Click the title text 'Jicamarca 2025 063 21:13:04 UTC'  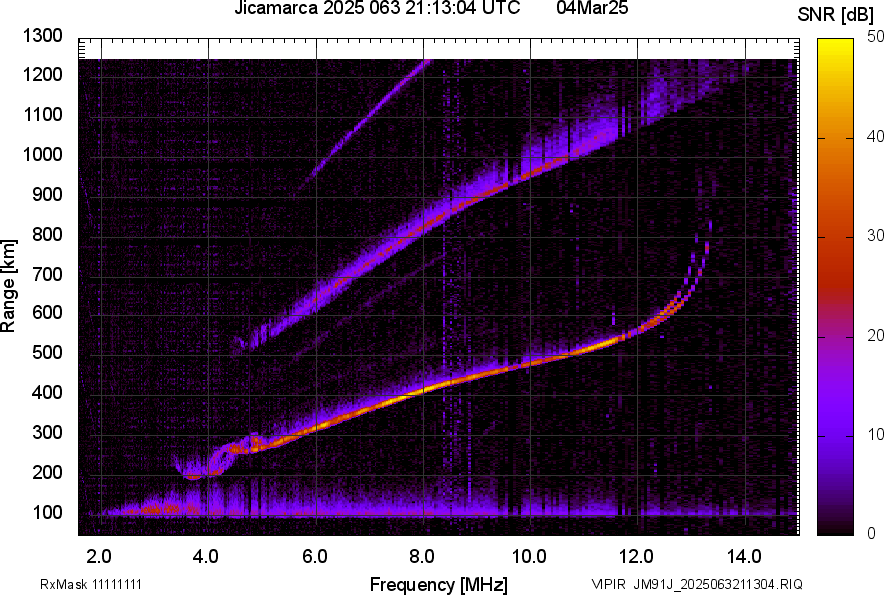coord(377,8)
